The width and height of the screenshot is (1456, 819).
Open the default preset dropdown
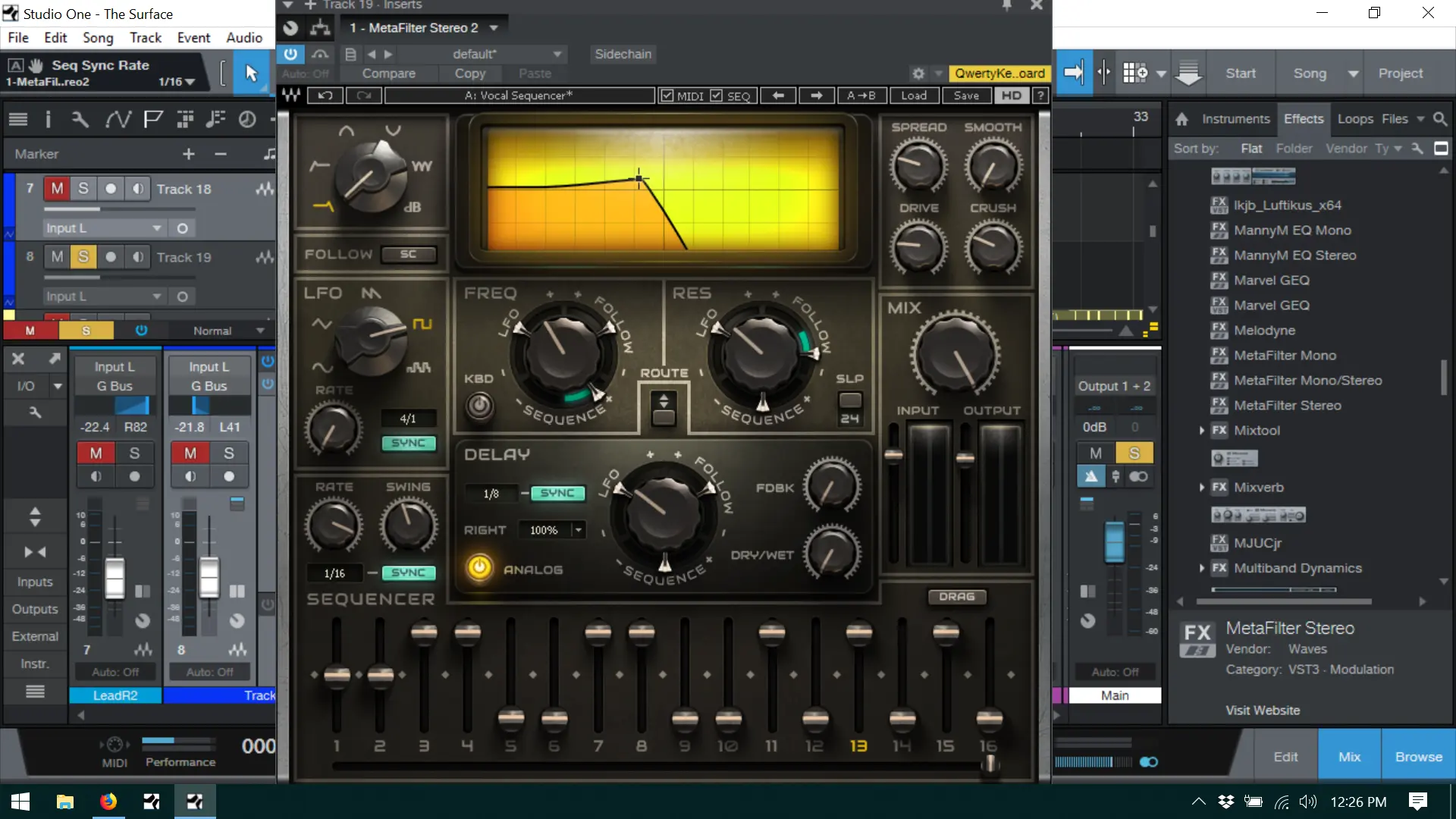coord(557,54)
